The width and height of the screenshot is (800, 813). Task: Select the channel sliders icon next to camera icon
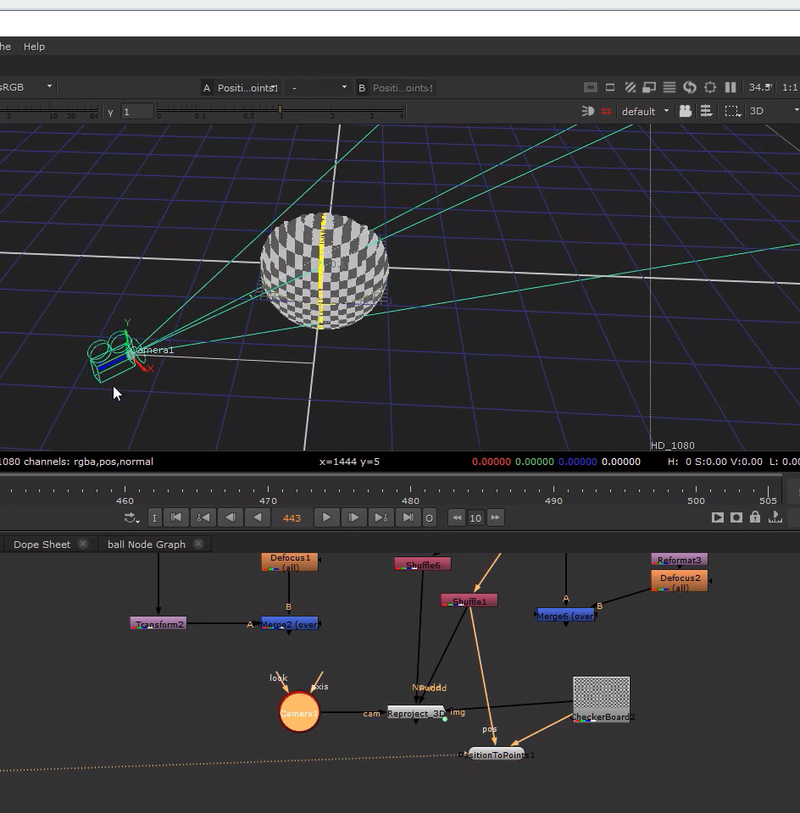coord(706,112)
